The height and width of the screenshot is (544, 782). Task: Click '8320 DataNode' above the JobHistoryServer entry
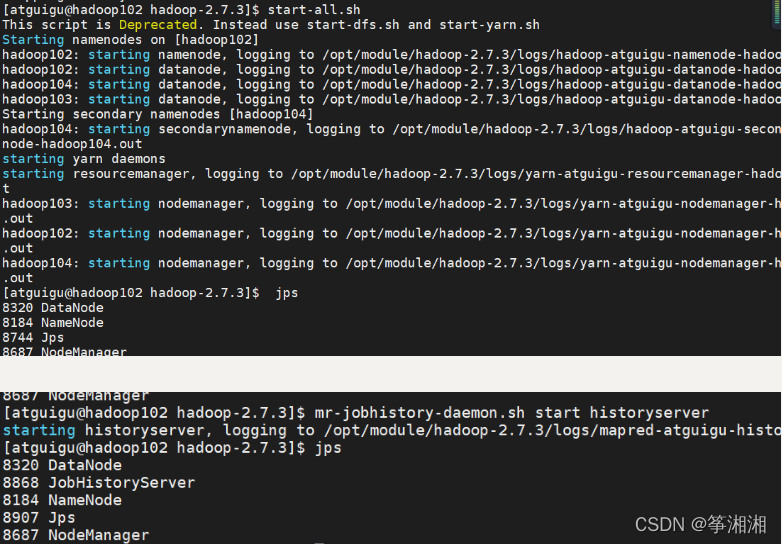[x=62, y=465]
